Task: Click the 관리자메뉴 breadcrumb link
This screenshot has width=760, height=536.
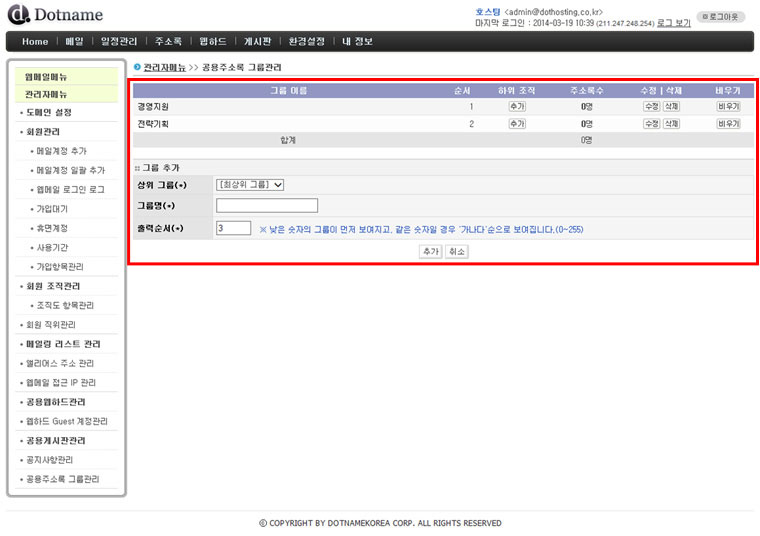Action: [164, 67]
